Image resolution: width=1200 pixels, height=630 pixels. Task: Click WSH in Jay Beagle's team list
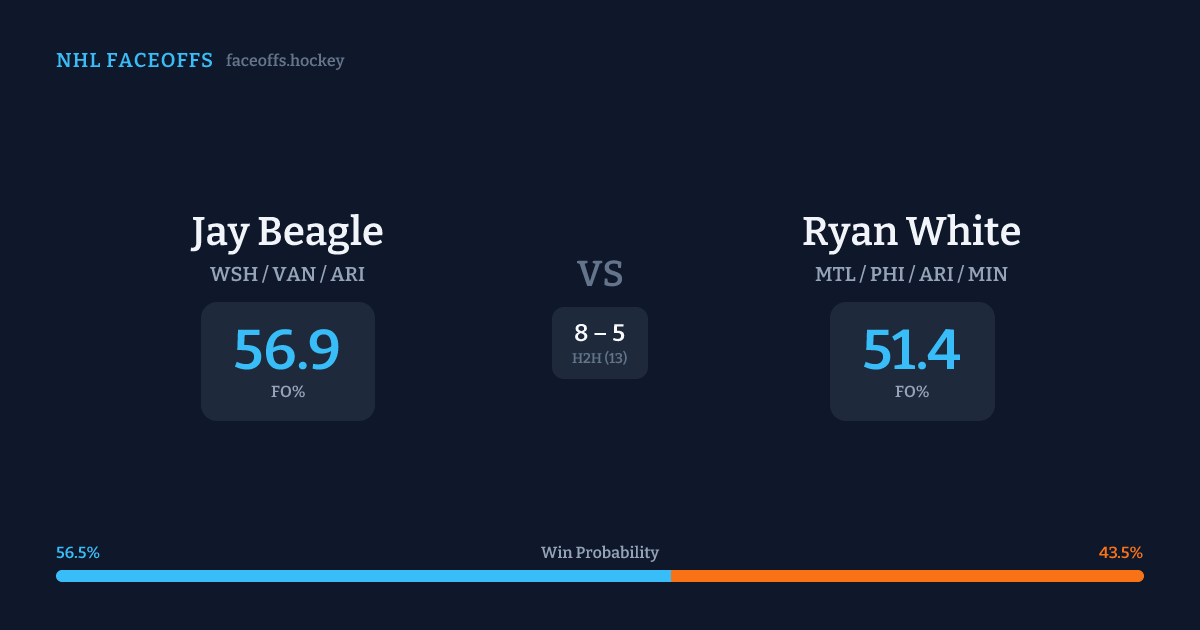tap(231, 274)
